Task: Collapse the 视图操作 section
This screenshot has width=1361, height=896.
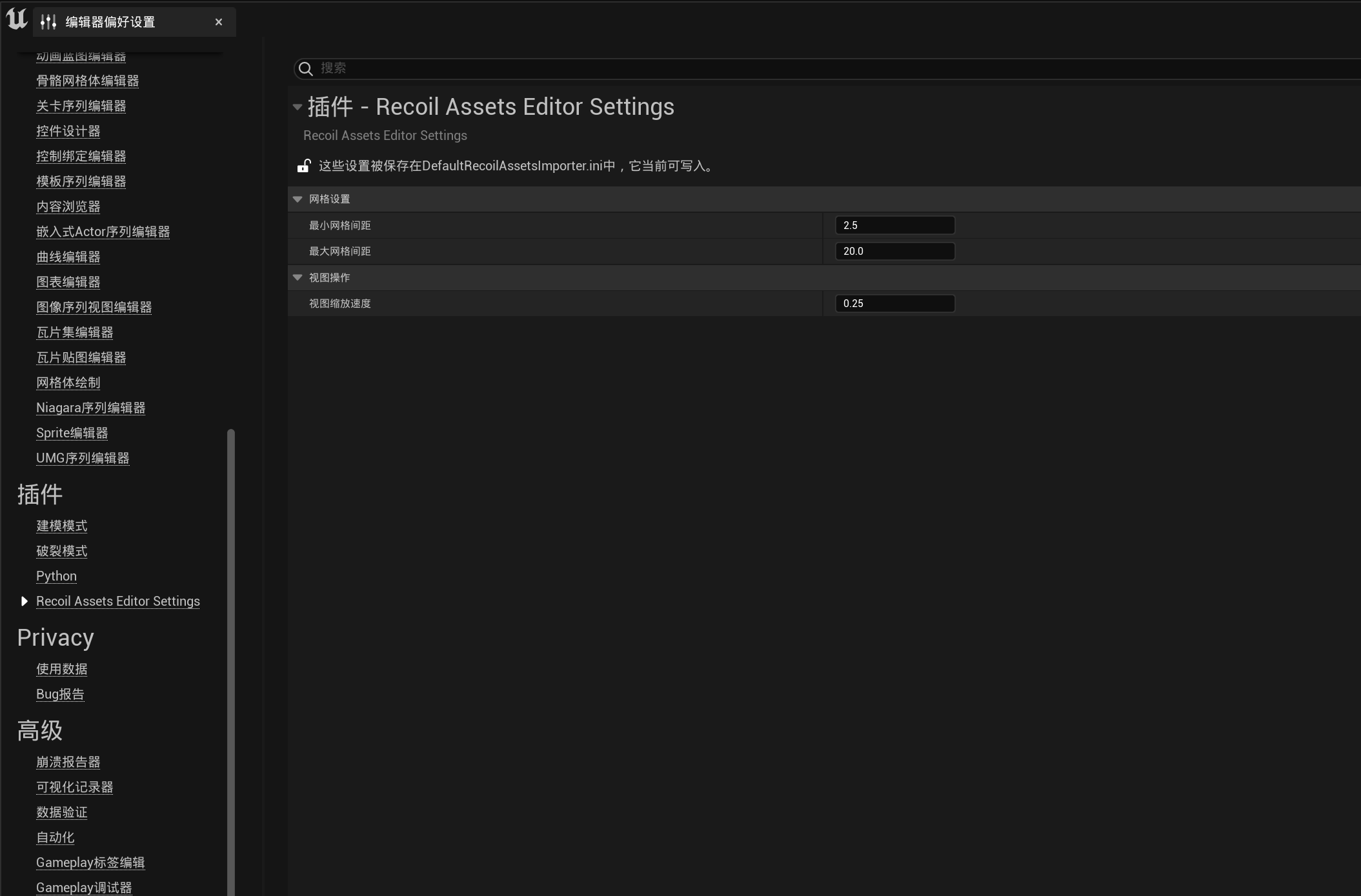Action: [297, 277]
